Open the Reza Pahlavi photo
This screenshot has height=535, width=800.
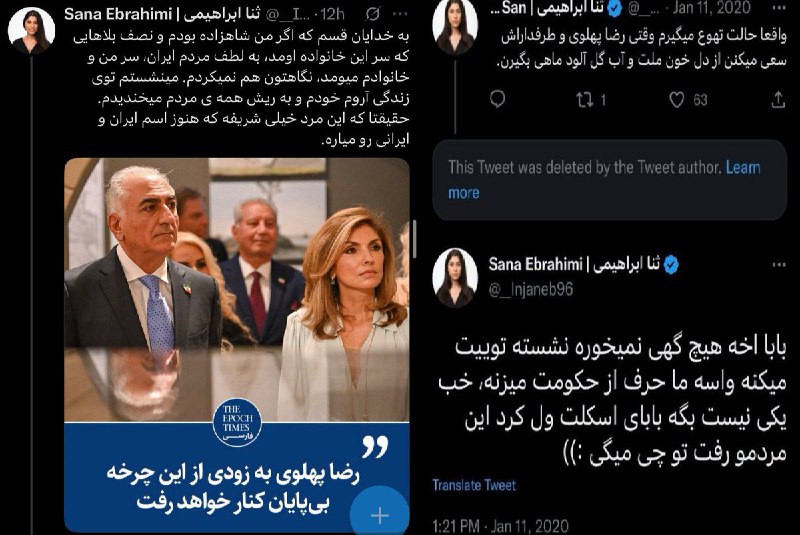[x=237, y=289]
